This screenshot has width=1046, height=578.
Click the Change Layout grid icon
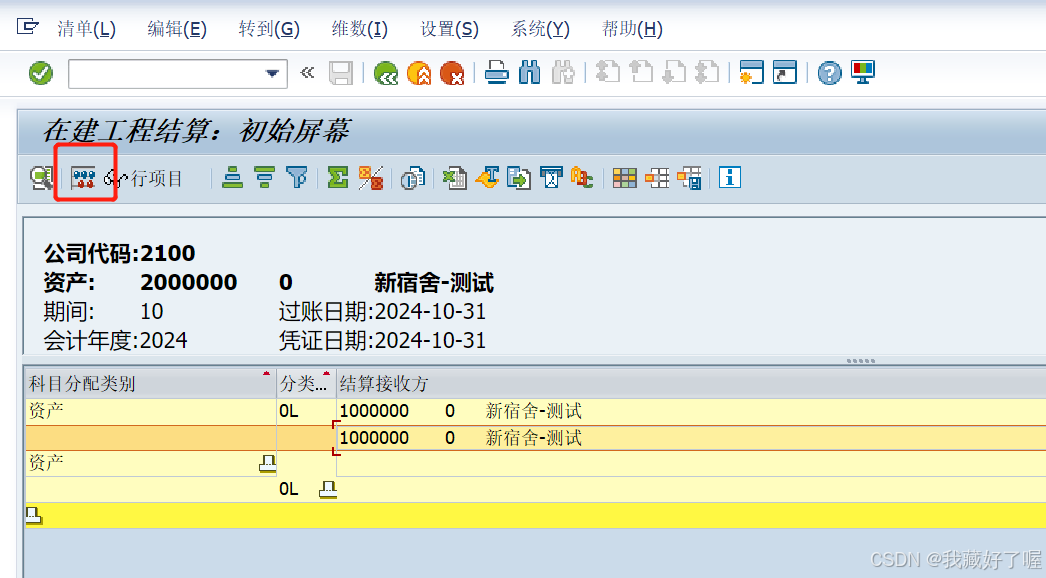click(624, 178)
